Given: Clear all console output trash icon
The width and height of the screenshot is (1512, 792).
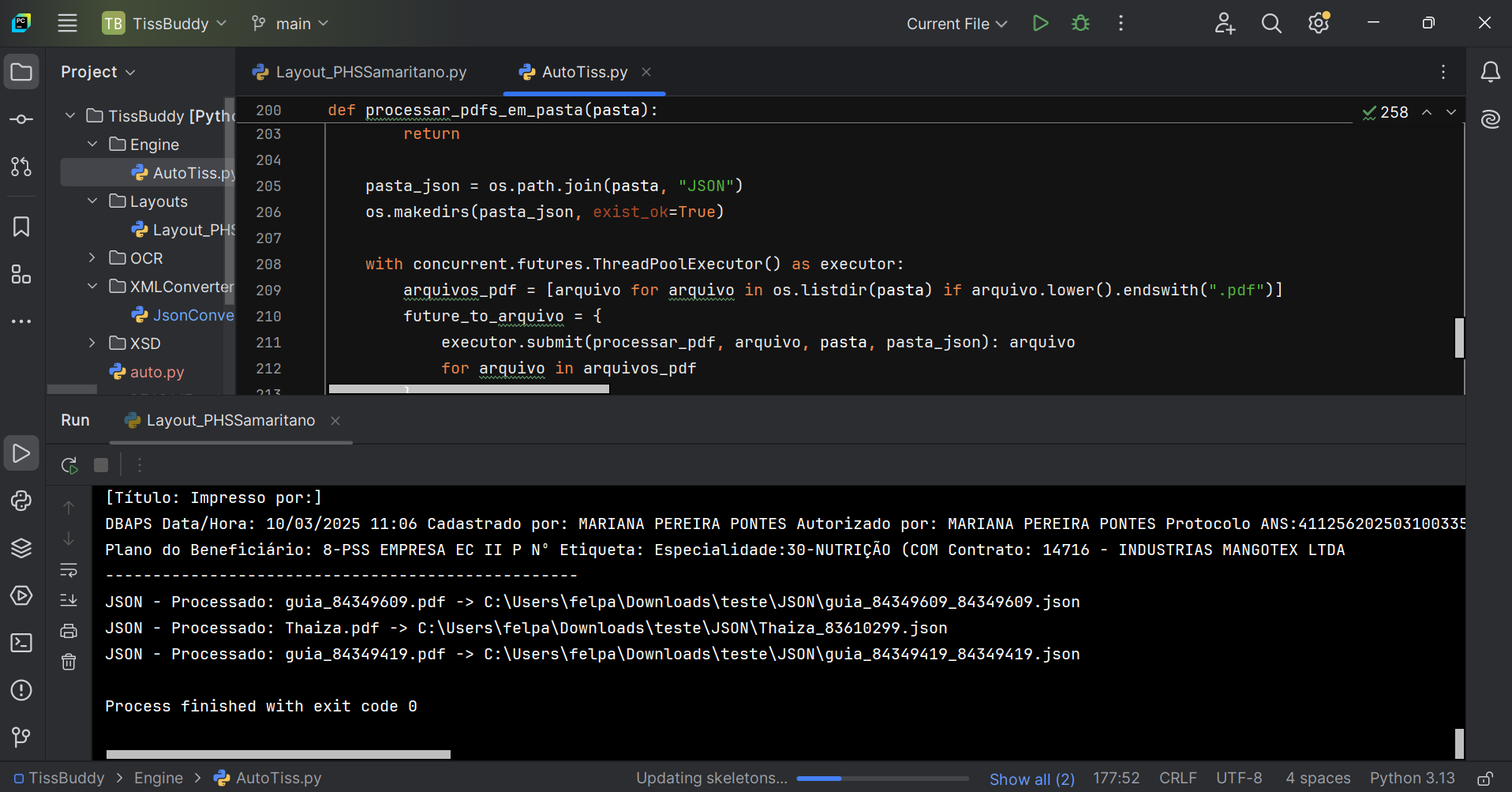Looking at the screenshot, I should (69, 662).
